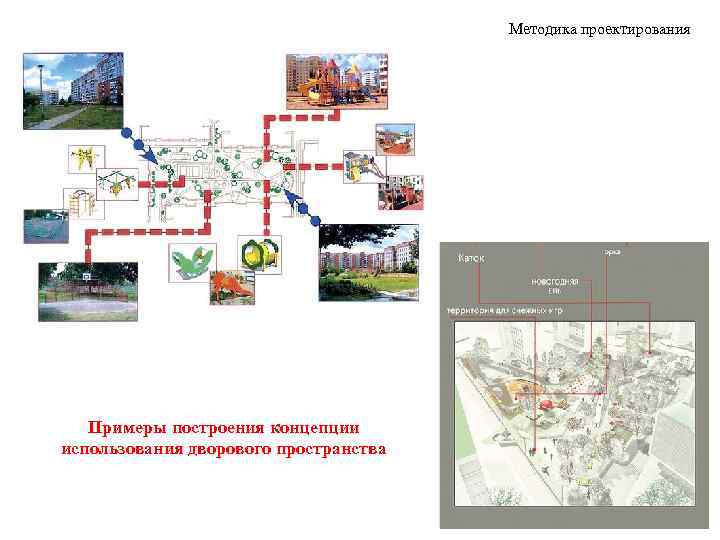The width and height of the screenshot is (720, 540).
Task: Open the red playground equipment photo
Action: coord(401,192)
